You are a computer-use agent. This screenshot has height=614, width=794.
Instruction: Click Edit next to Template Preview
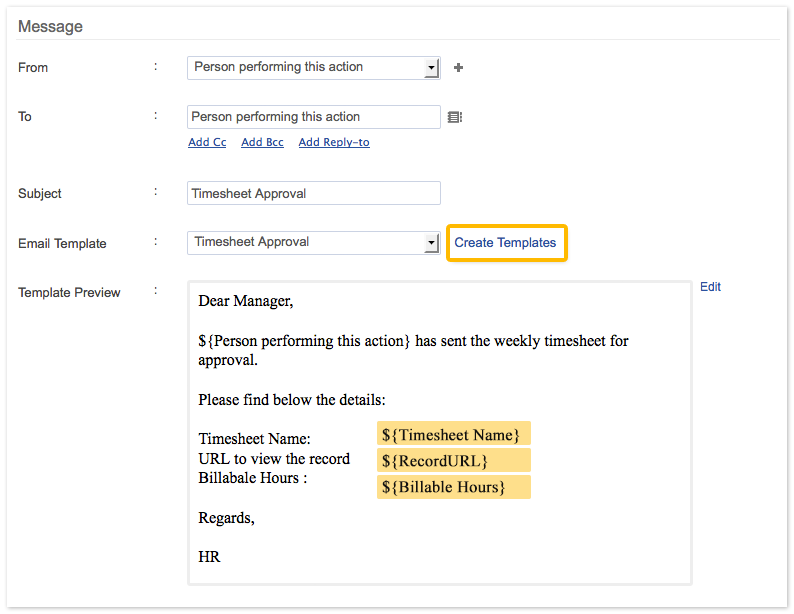[x=710, y=287]
